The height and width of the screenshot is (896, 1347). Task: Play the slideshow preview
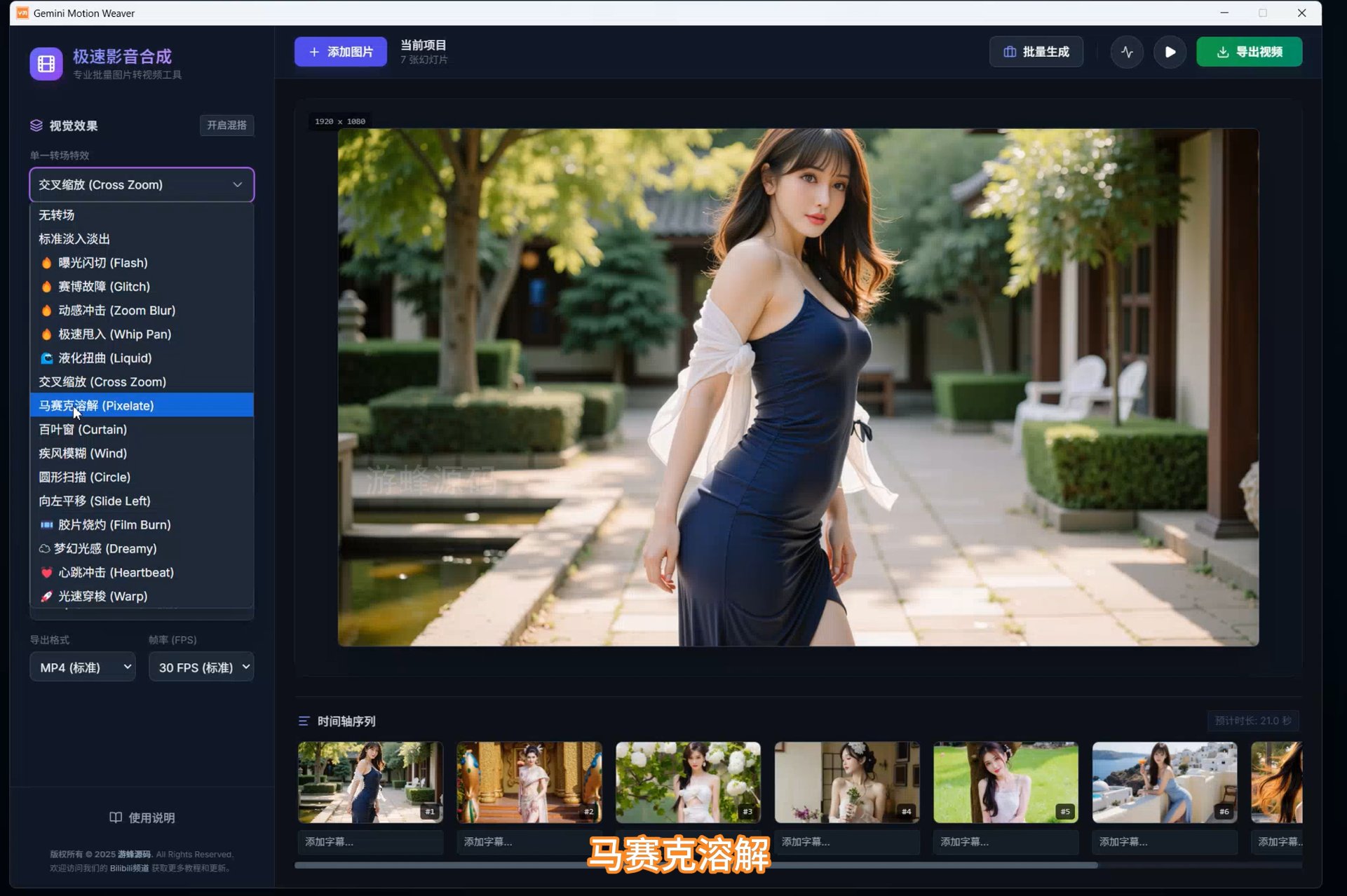click(1170, 52)
